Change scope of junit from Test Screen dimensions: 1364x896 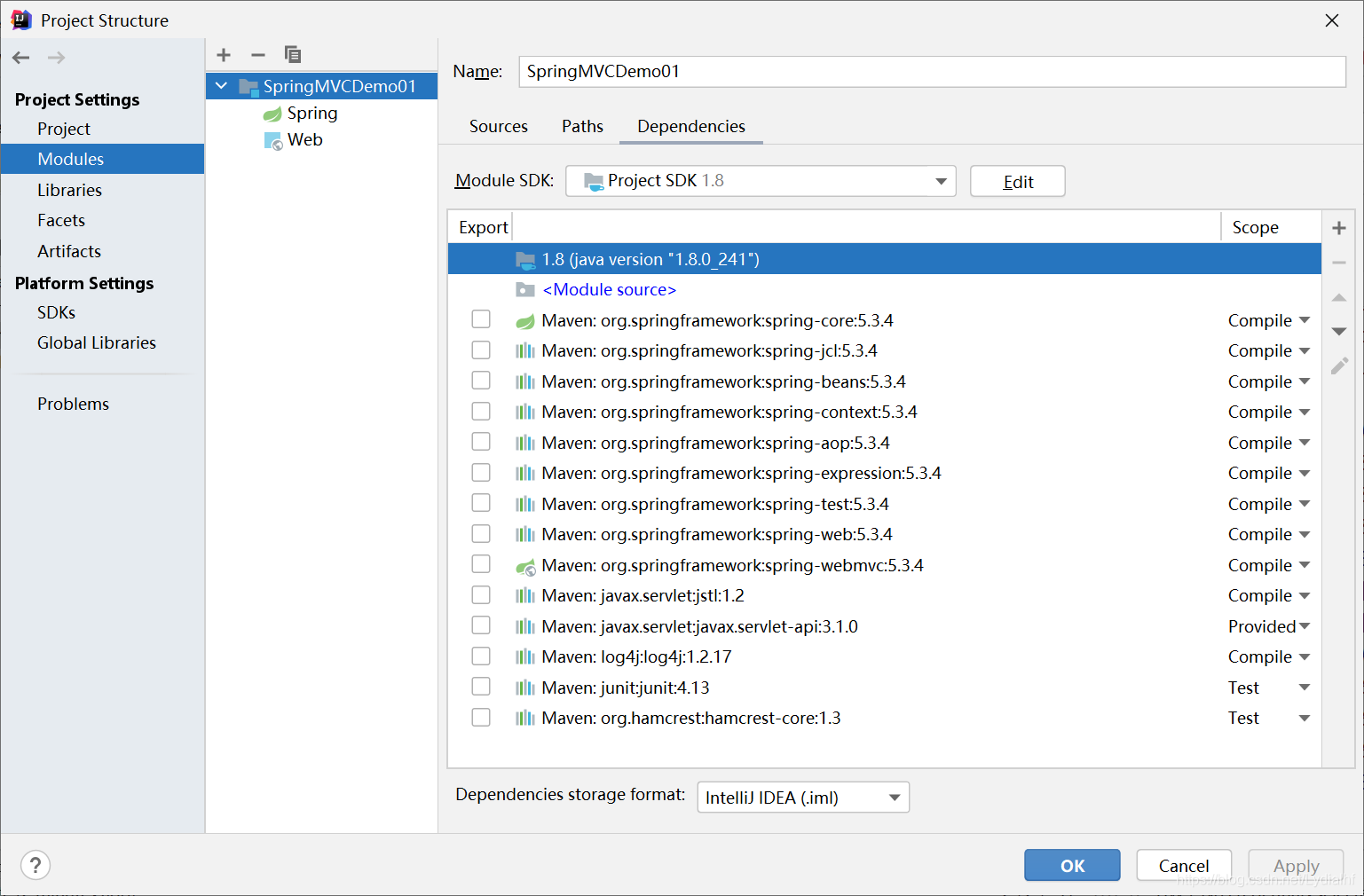pos(1269,688)
